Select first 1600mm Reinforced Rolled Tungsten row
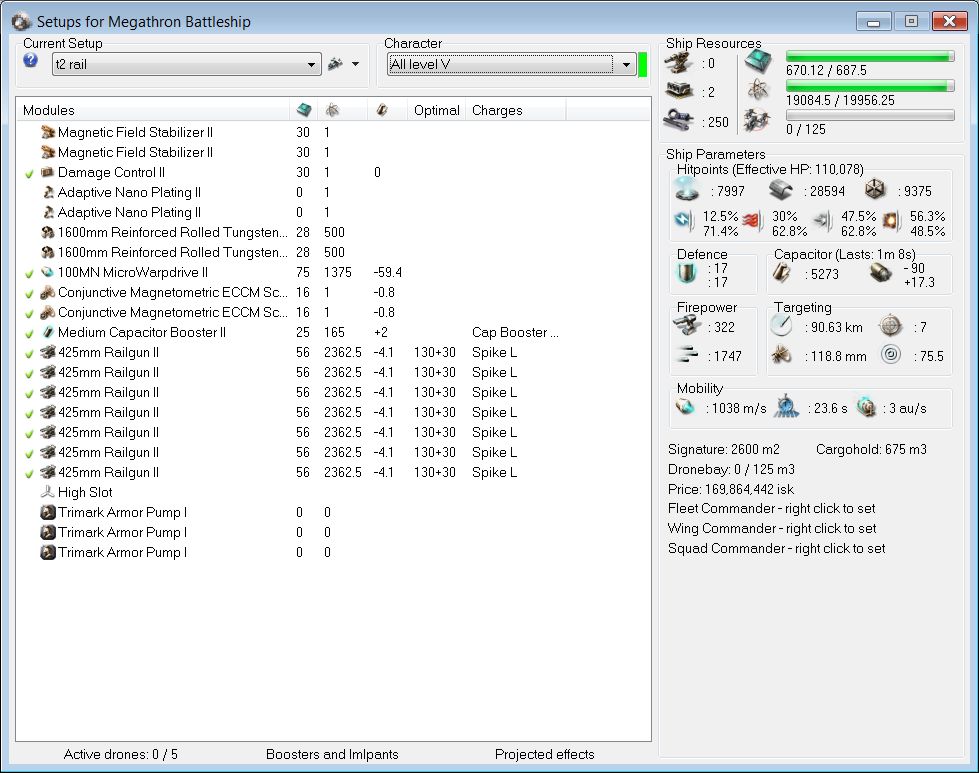979x773 pixels. (333, 232)
